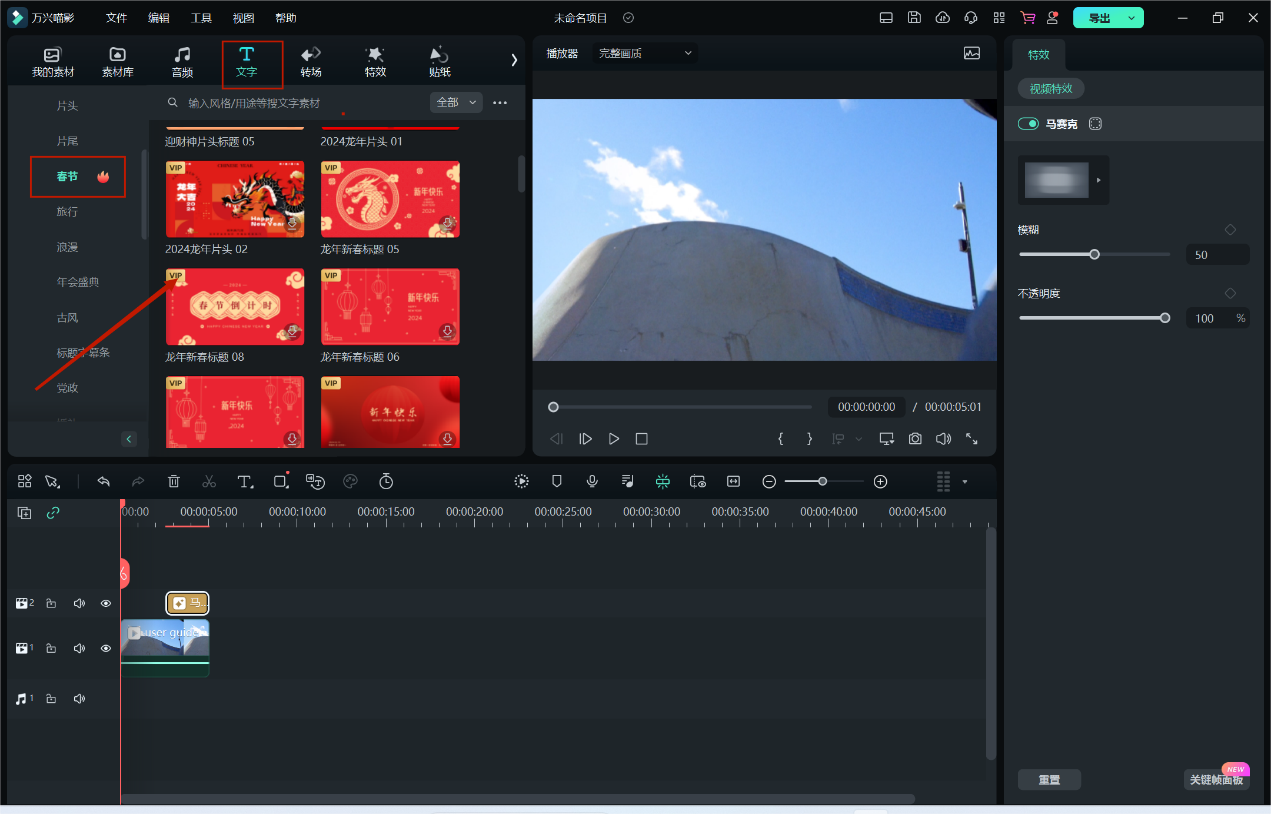This screenshot has width=1271, height=814.
Task: Expand more tabs with the right chevron
Action: (x=514, y=60)
